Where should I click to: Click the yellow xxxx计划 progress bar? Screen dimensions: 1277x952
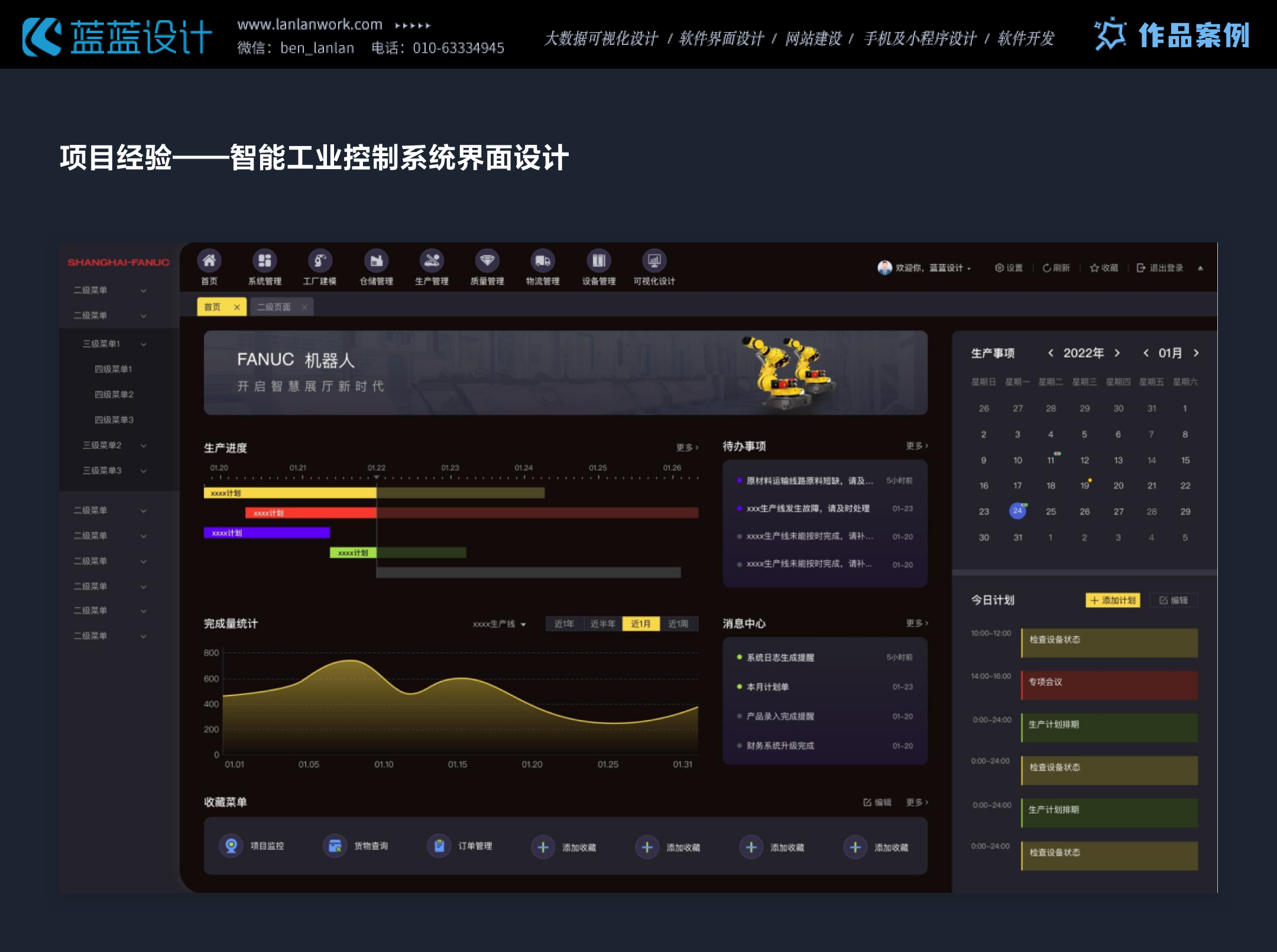point(290,493)
